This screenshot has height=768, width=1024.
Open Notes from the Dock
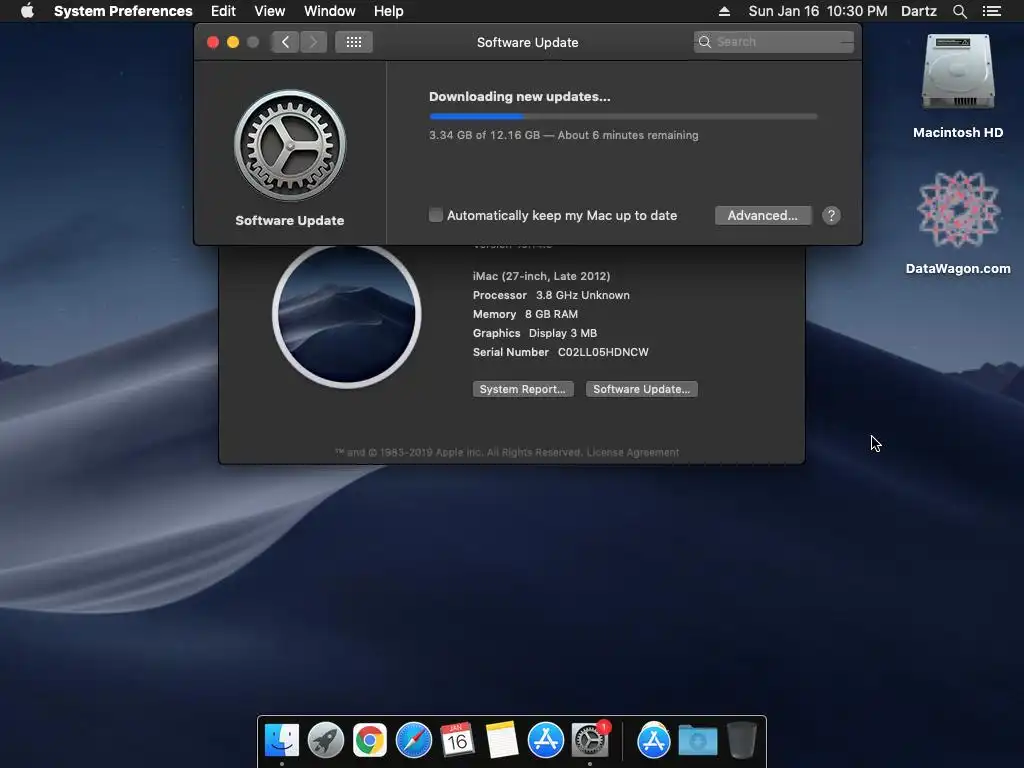coord(502,740)
